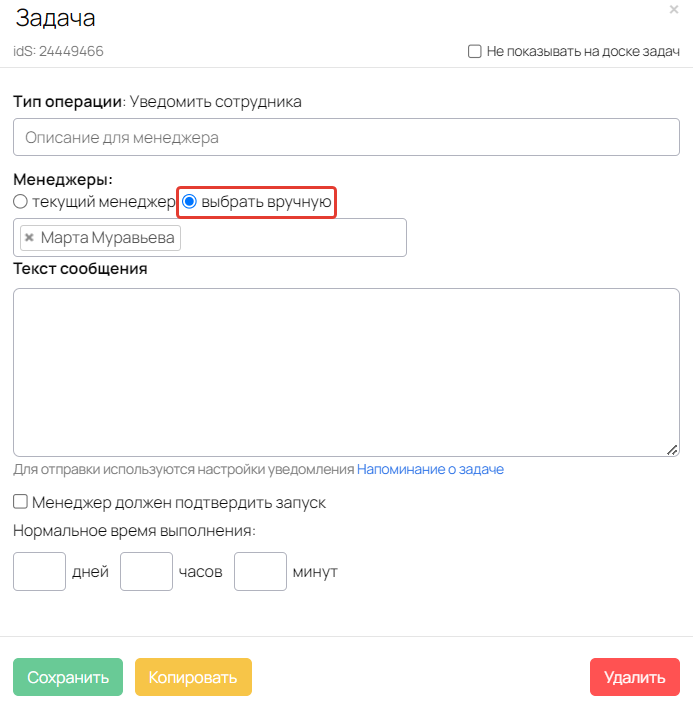Select the "выбрать вручную" radio option
Screen dimensions: 693x707
[x=189, y=202]
